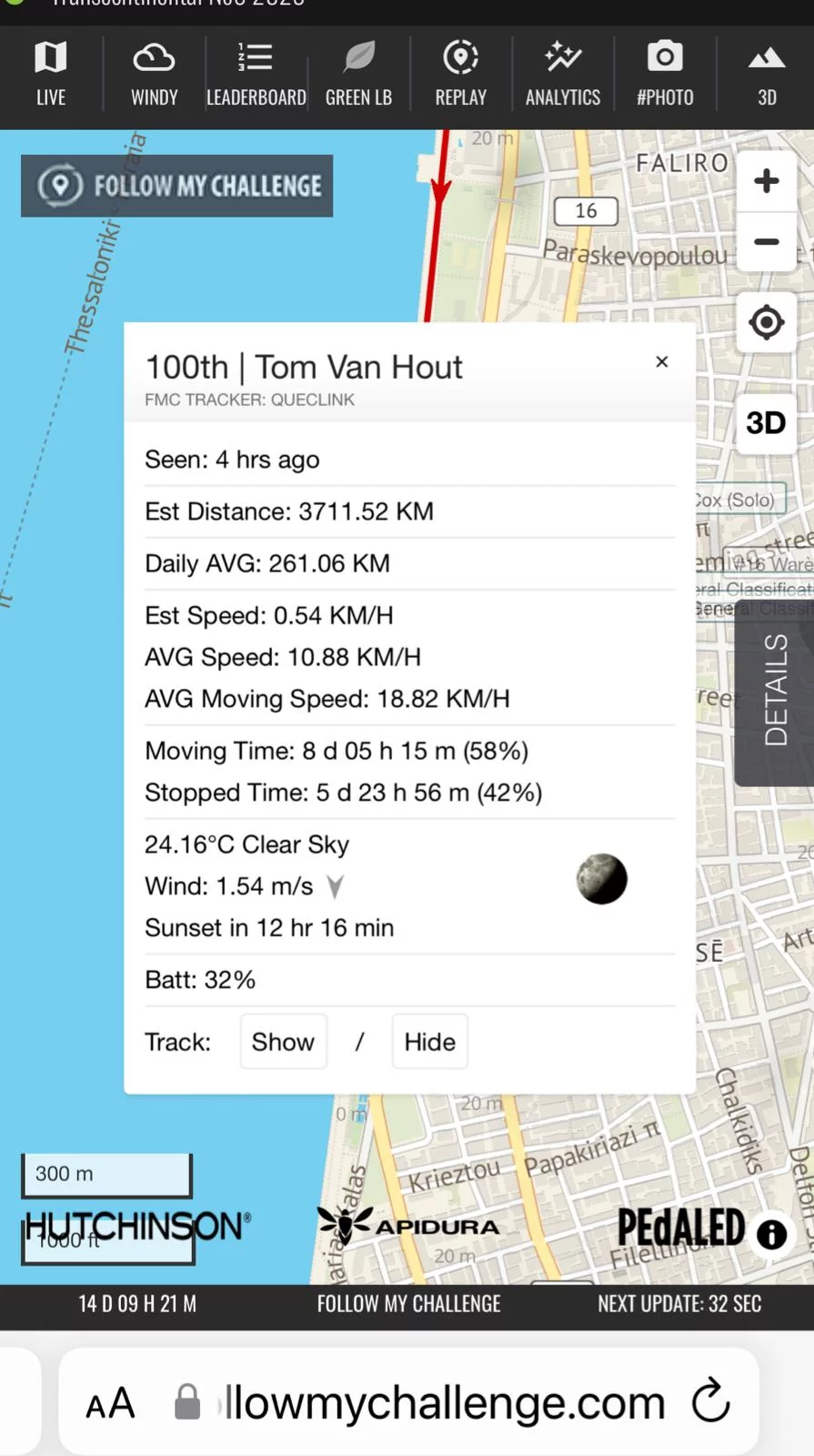Open the GREEN LB leaf icon

tap(358, 75)
